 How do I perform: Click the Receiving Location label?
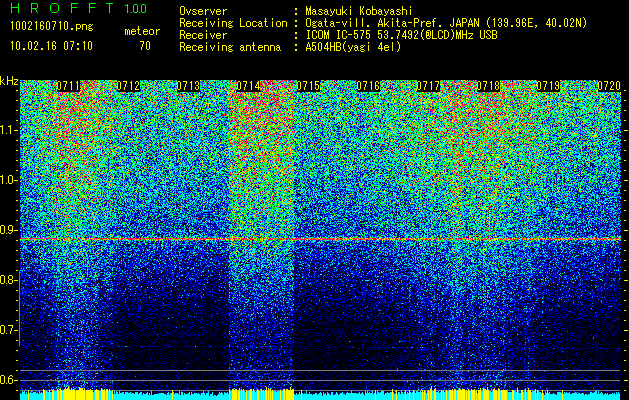coord(233,23)
